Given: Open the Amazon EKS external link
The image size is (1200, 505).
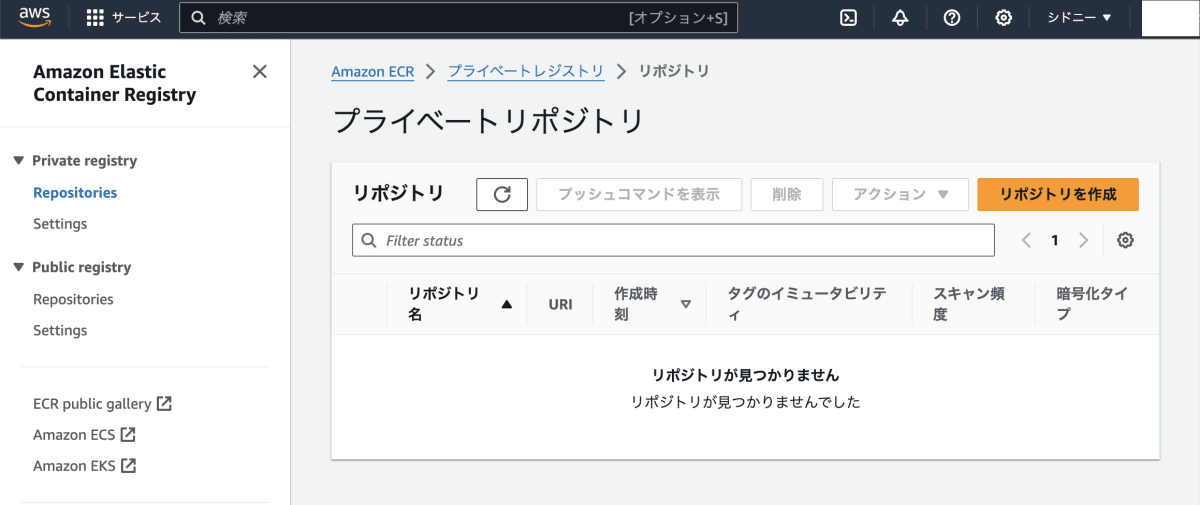Looking at the screenshot, I should pyautogui.click(x=84, y=466).
